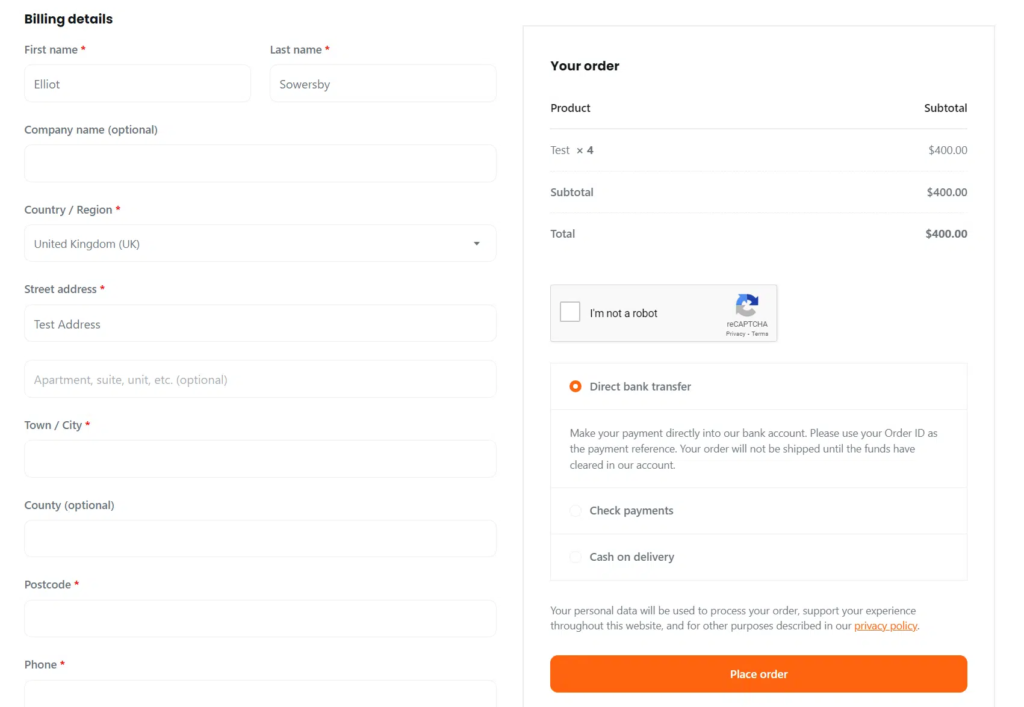
Task: Choose Check payments radio option
Action: (575, 511)
